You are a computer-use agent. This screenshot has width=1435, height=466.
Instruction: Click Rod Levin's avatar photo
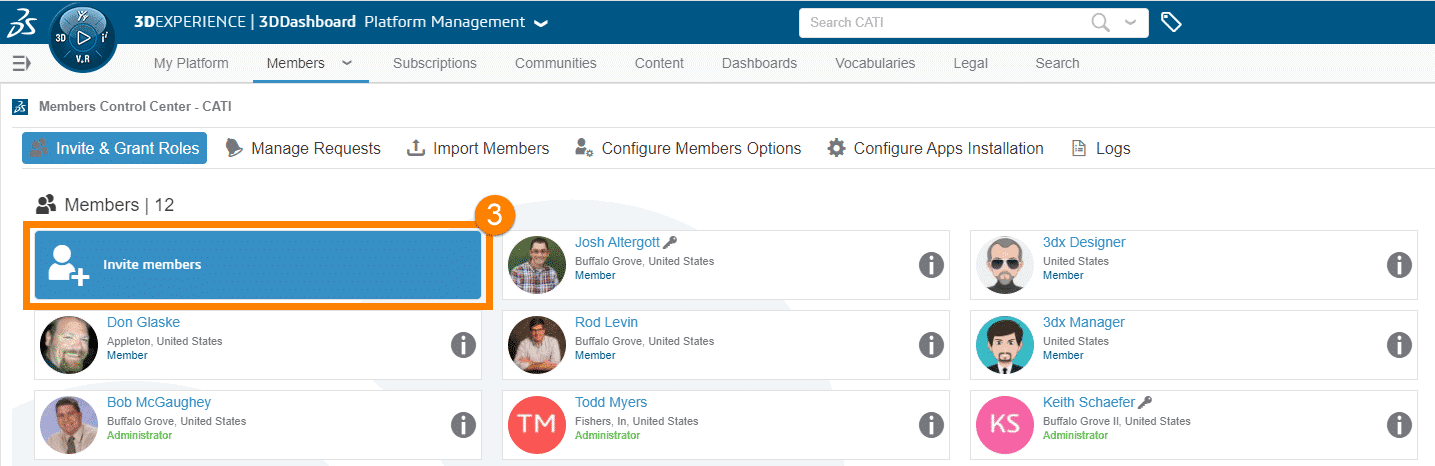click(x=537, y=345)
